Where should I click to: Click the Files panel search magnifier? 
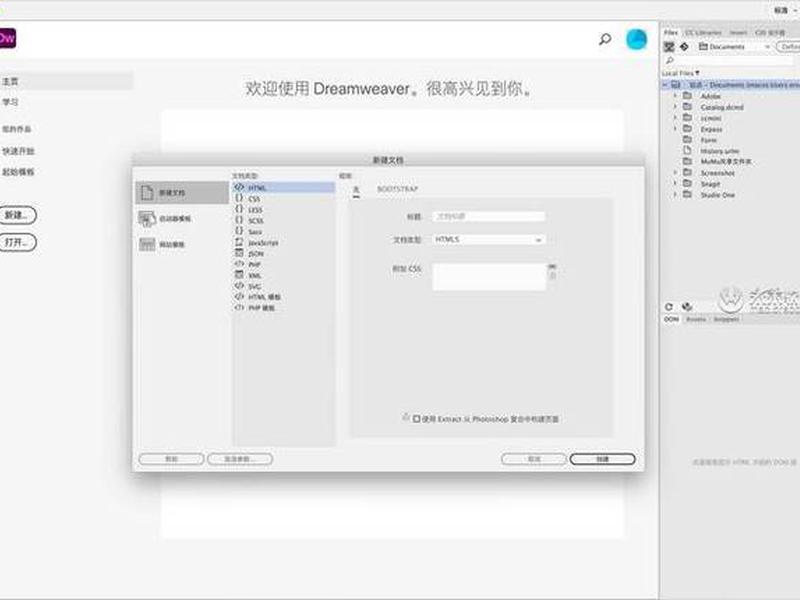670,60
